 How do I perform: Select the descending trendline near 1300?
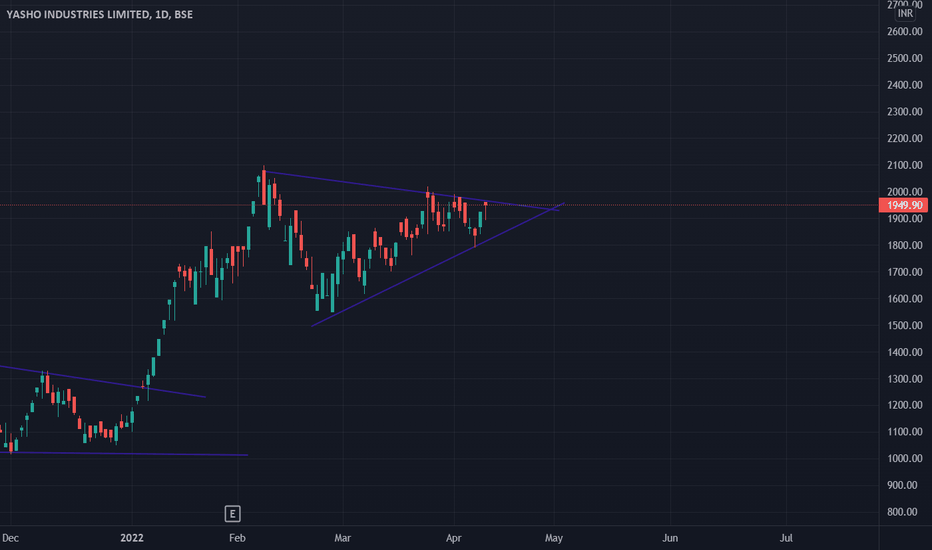[102, 382]
